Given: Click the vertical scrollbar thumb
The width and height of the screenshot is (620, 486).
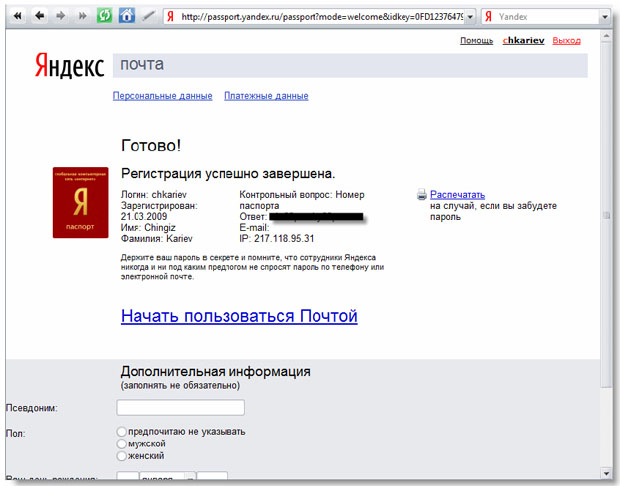Looking at the screenshot, I should pyautogui.click(x=606, y=215).
